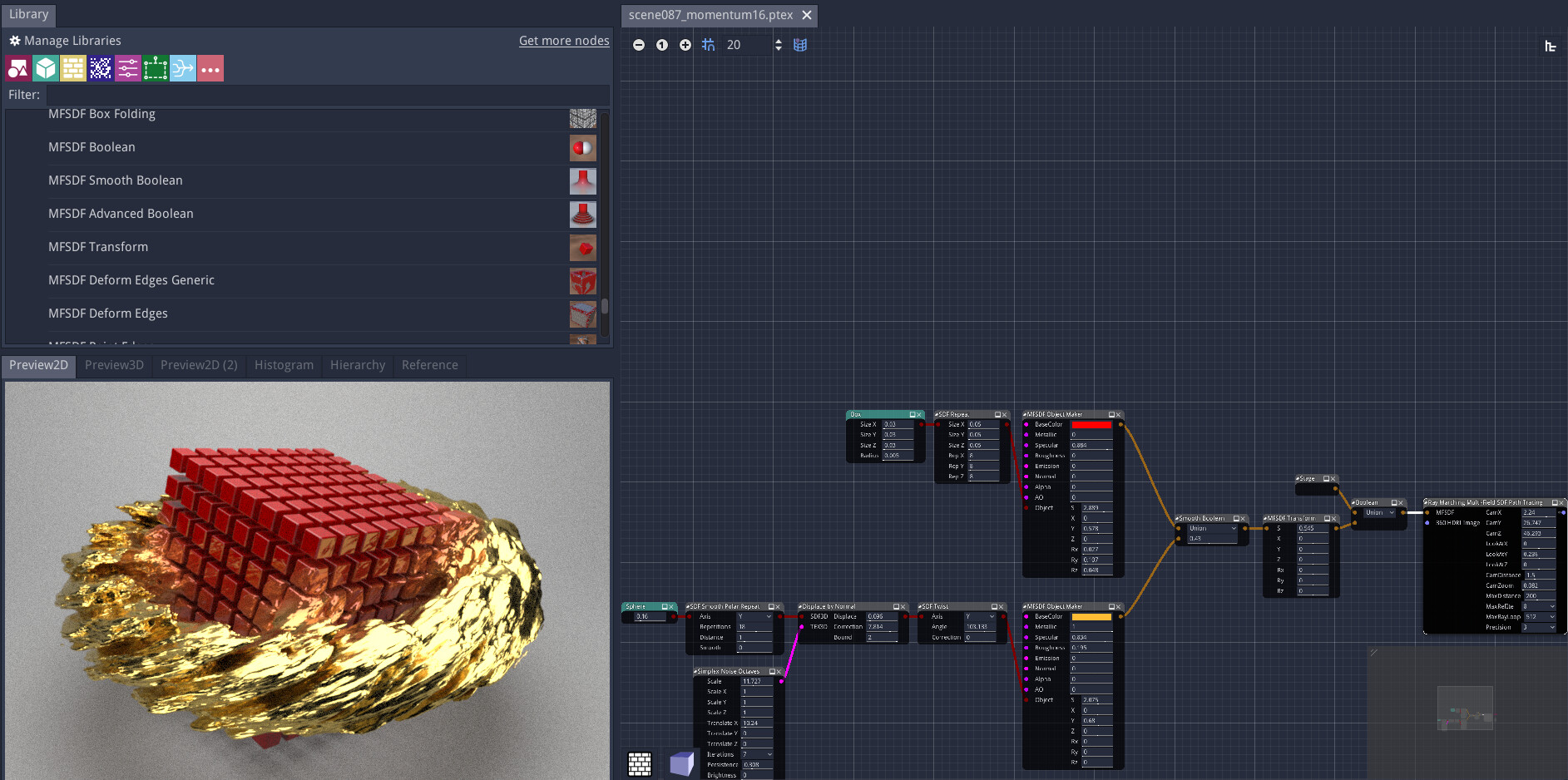Toggle the grid snapping icon
This screenshot has height=780, width=1568.
pyautogui.click(x=708, y=45)
